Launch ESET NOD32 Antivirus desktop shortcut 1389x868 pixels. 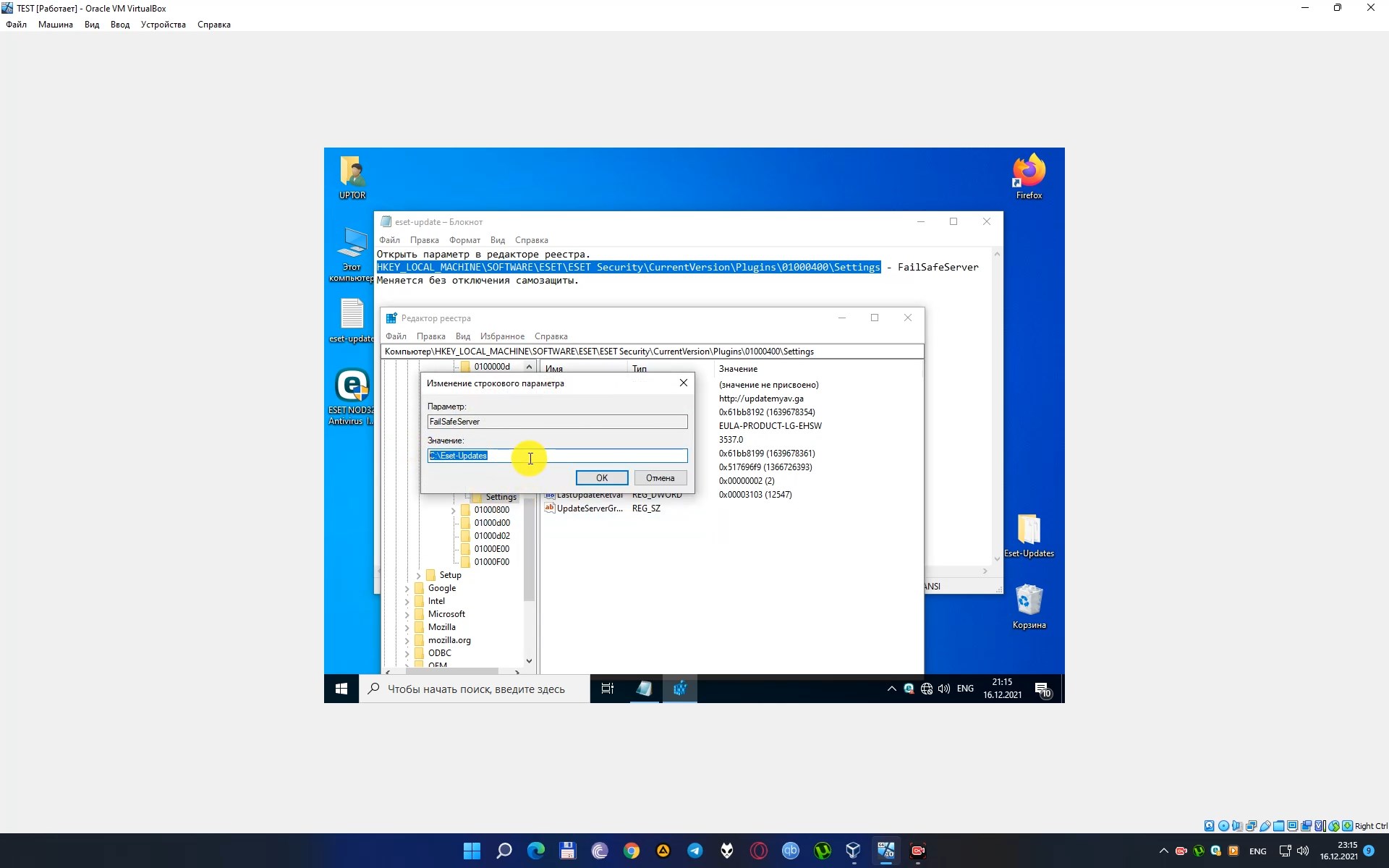click(352, 396)
